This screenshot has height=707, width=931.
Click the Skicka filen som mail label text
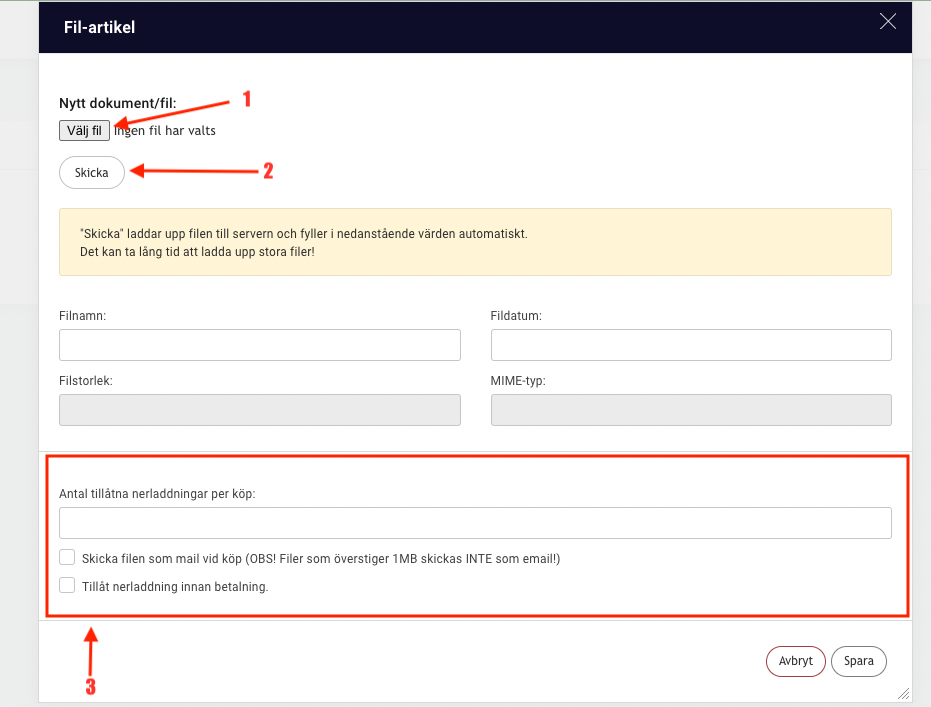[x=321, y=559]
